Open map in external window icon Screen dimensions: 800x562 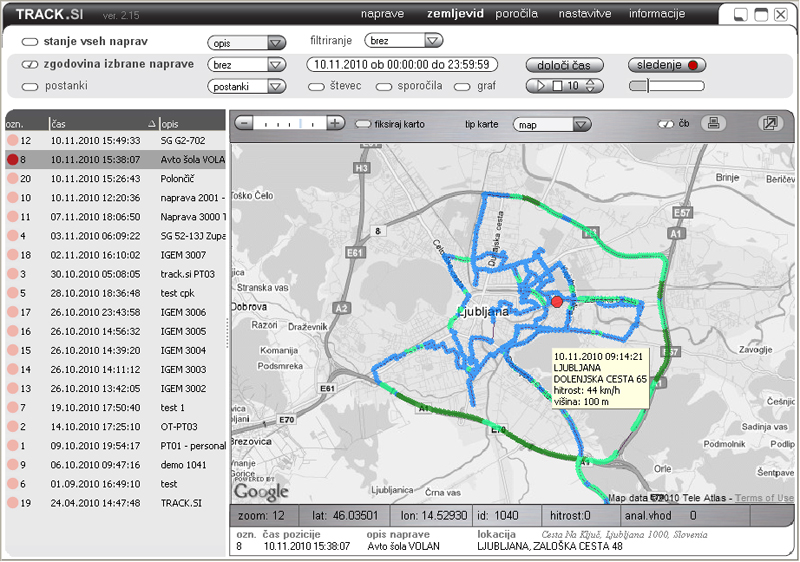[769, 123]
